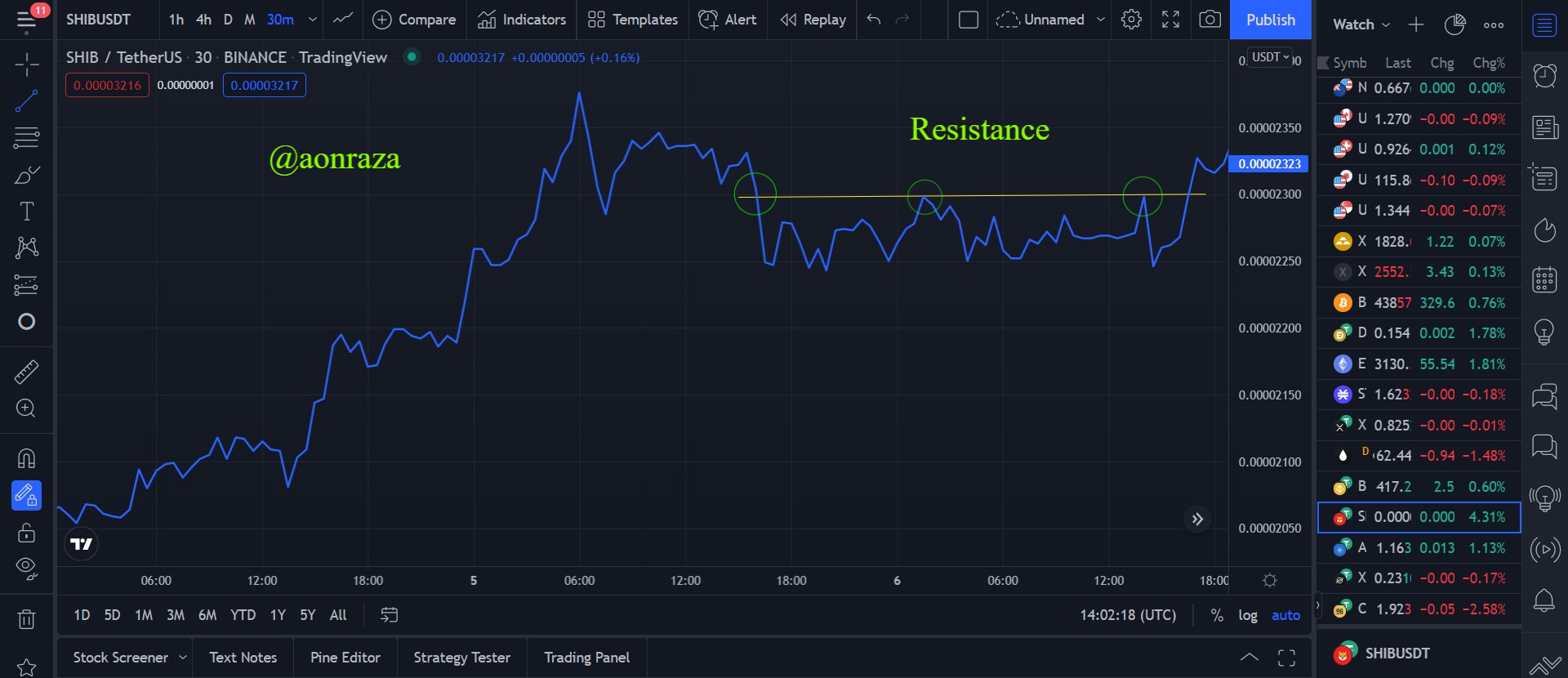Image resolution: width=1568 pixels, height=678 pixels.
Task: Switch to the 1h timeframe
Action: pos(176,20)
